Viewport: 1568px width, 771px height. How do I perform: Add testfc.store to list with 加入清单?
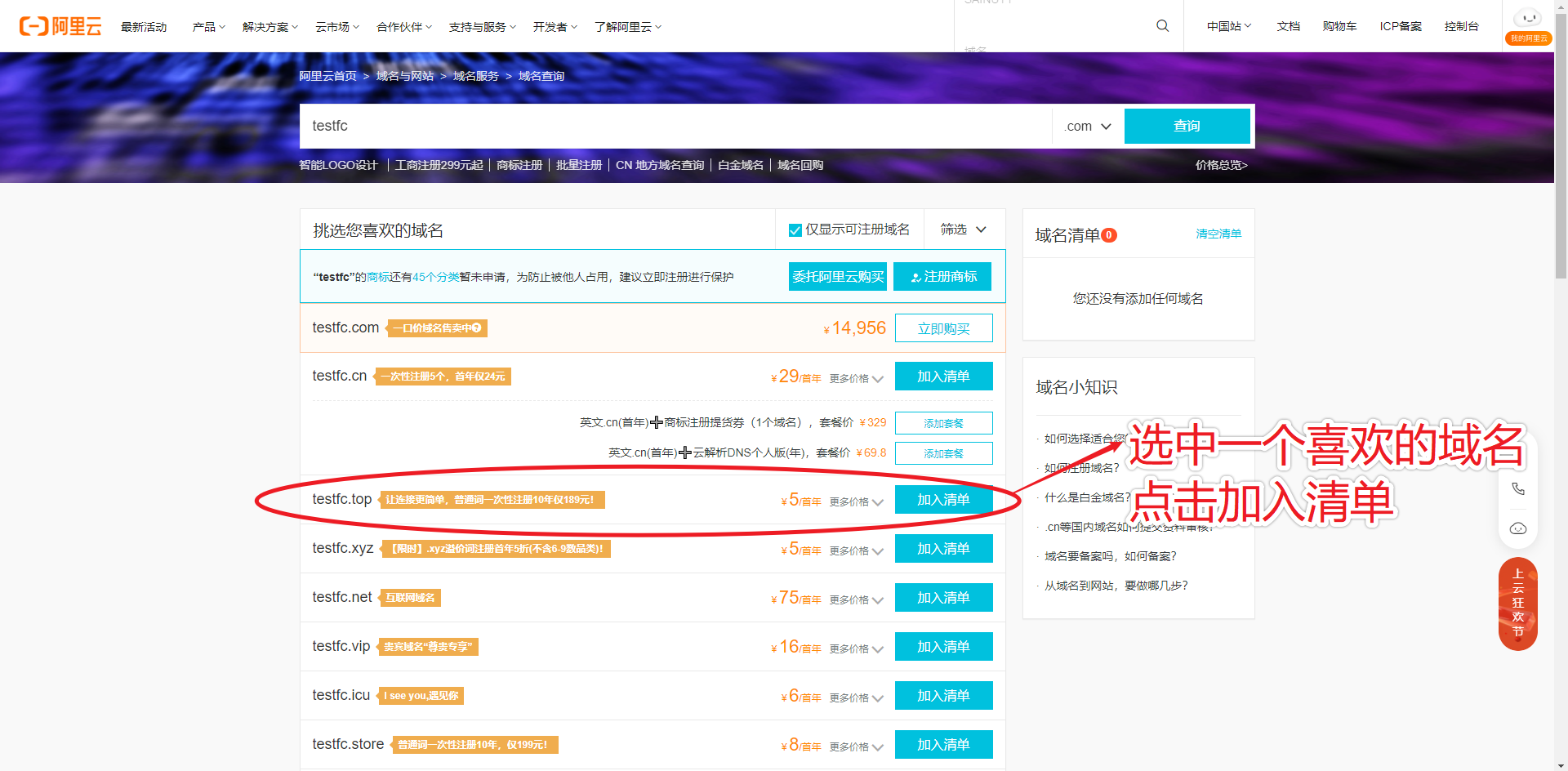943,745
